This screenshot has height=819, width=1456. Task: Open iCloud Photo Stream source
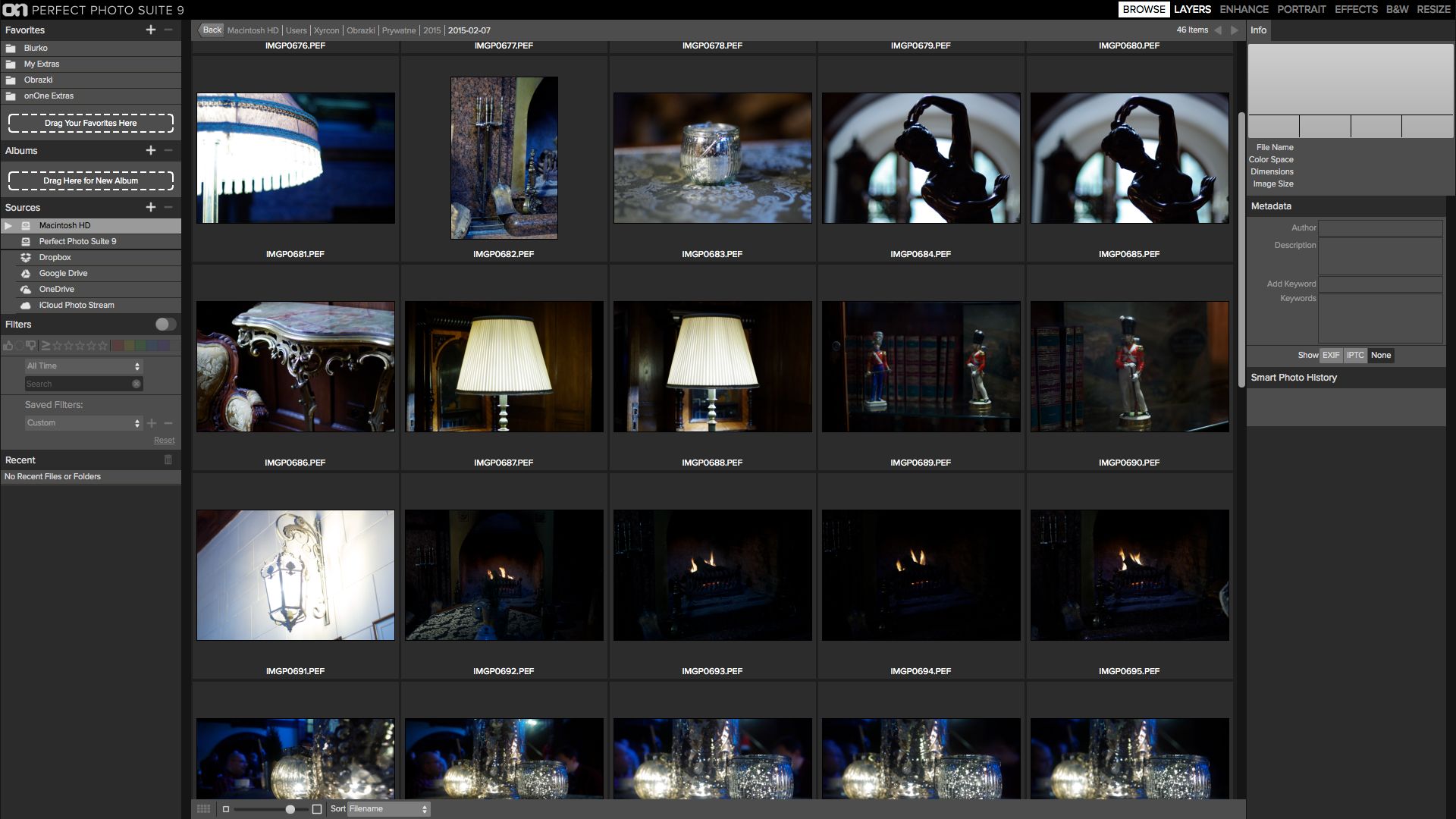(x=76, y=305)
